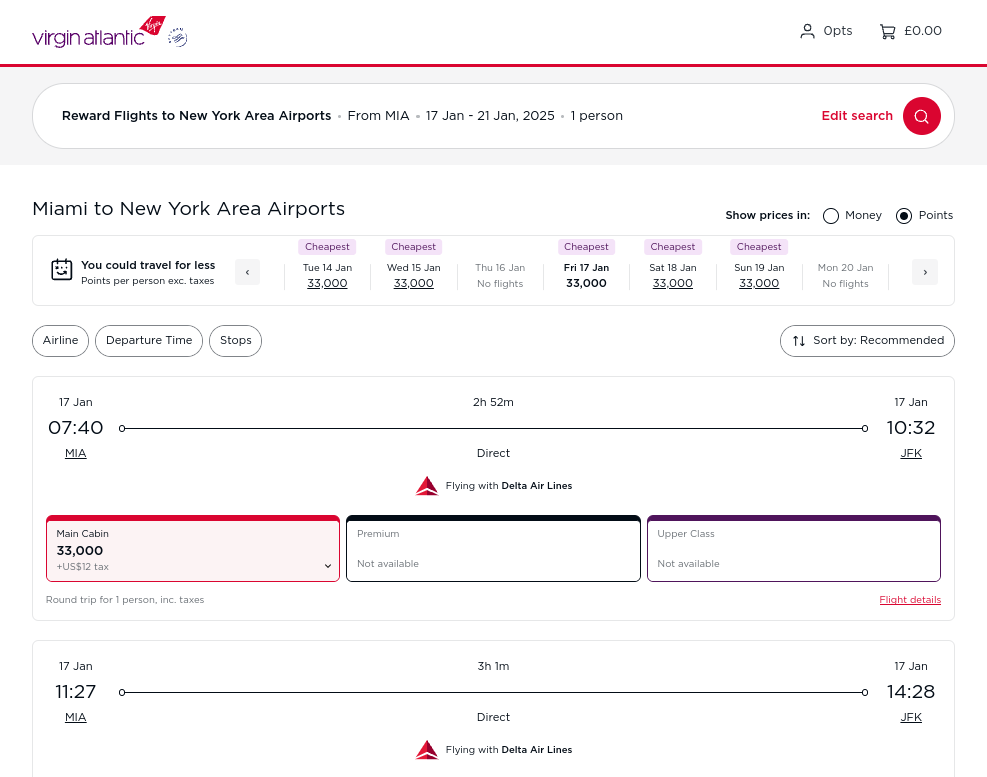Click Delta logo on 11:27 flight

point(427,750)
